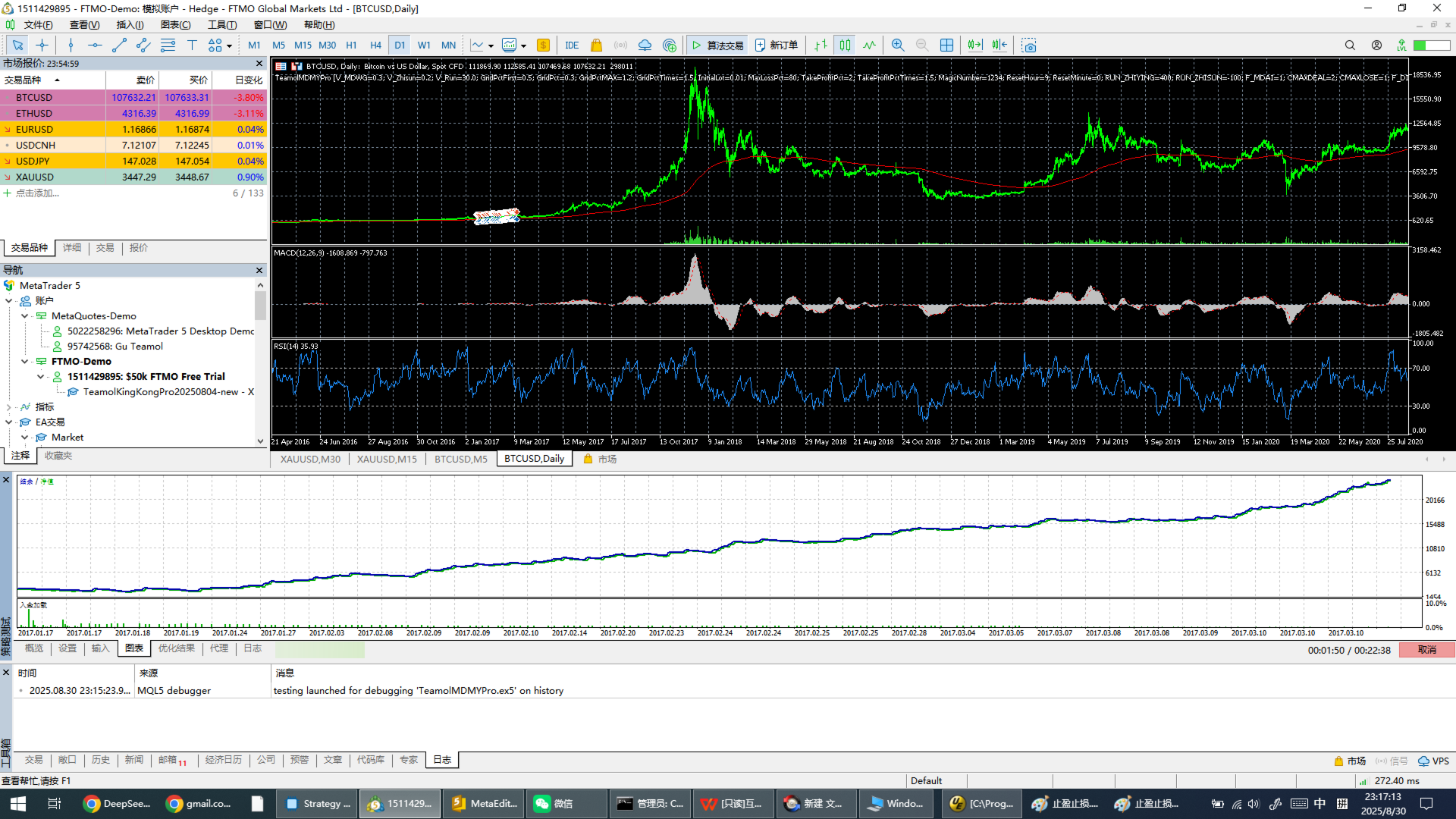Collapse the 账户 accounts tree node
This screenshot has width=1456, height=819.
click(x=9, y=301)
